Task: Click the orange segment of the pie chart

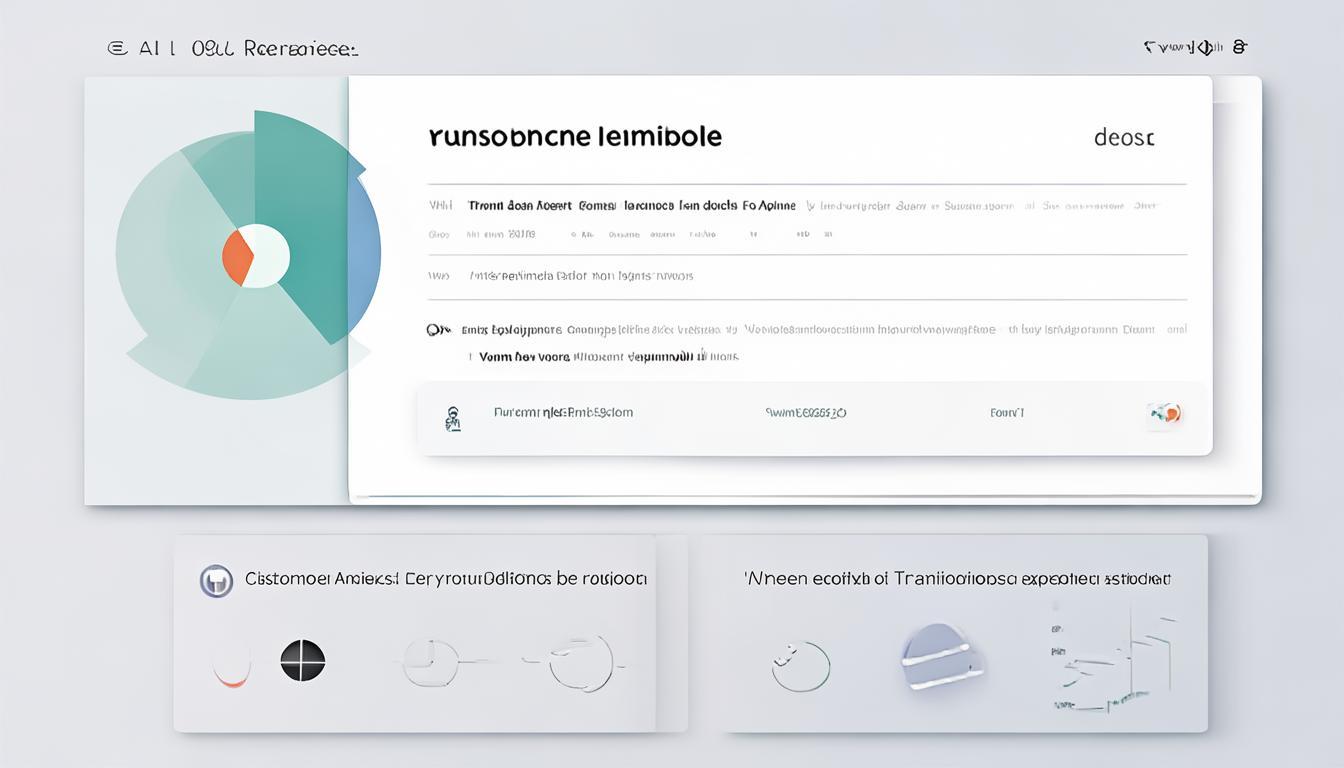Action: (236, 257)
